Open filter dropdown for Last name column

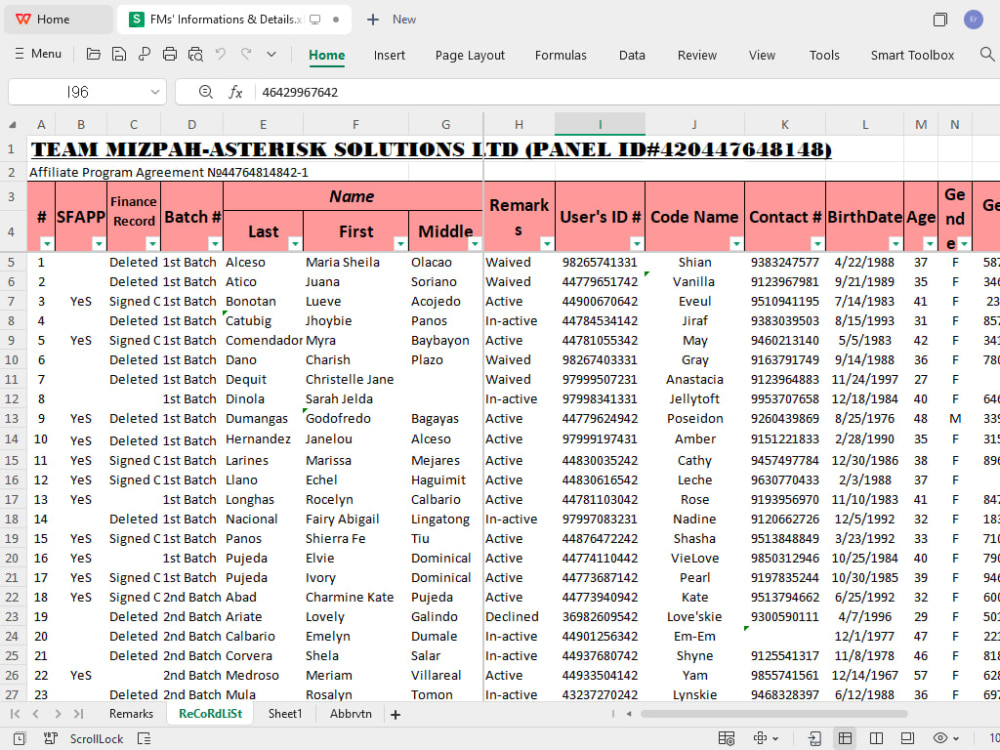click(x=295, y=244)
